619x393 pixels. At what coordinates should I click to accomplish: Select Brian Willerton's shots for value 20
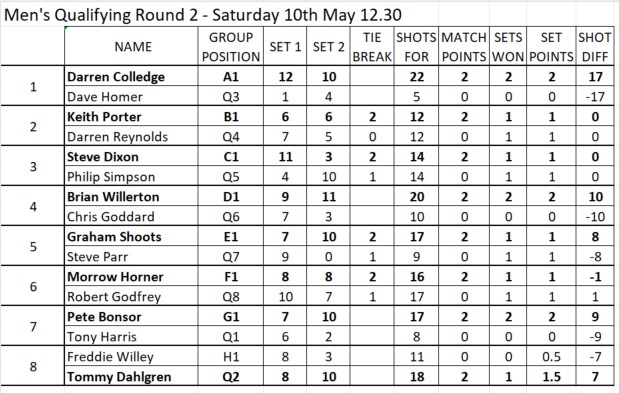(x=416, y=196)
